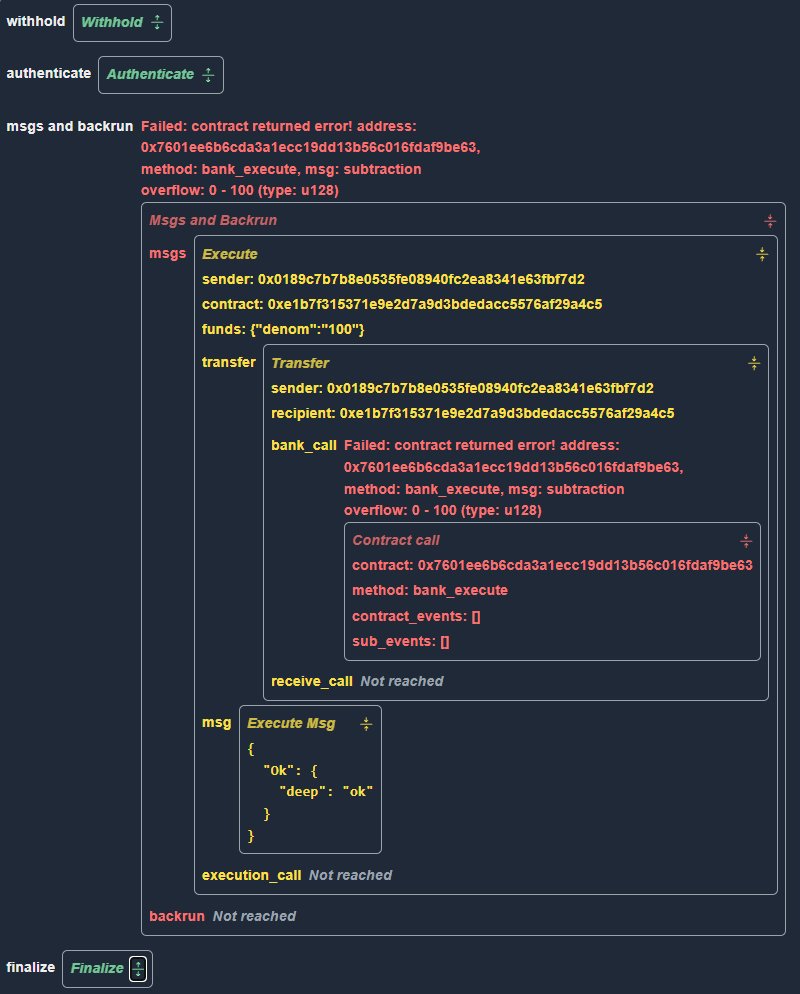The image size is (800, 994).
Task: Click the method: bank_execute line
Action: pyautogui.click(x=430, y=591)
